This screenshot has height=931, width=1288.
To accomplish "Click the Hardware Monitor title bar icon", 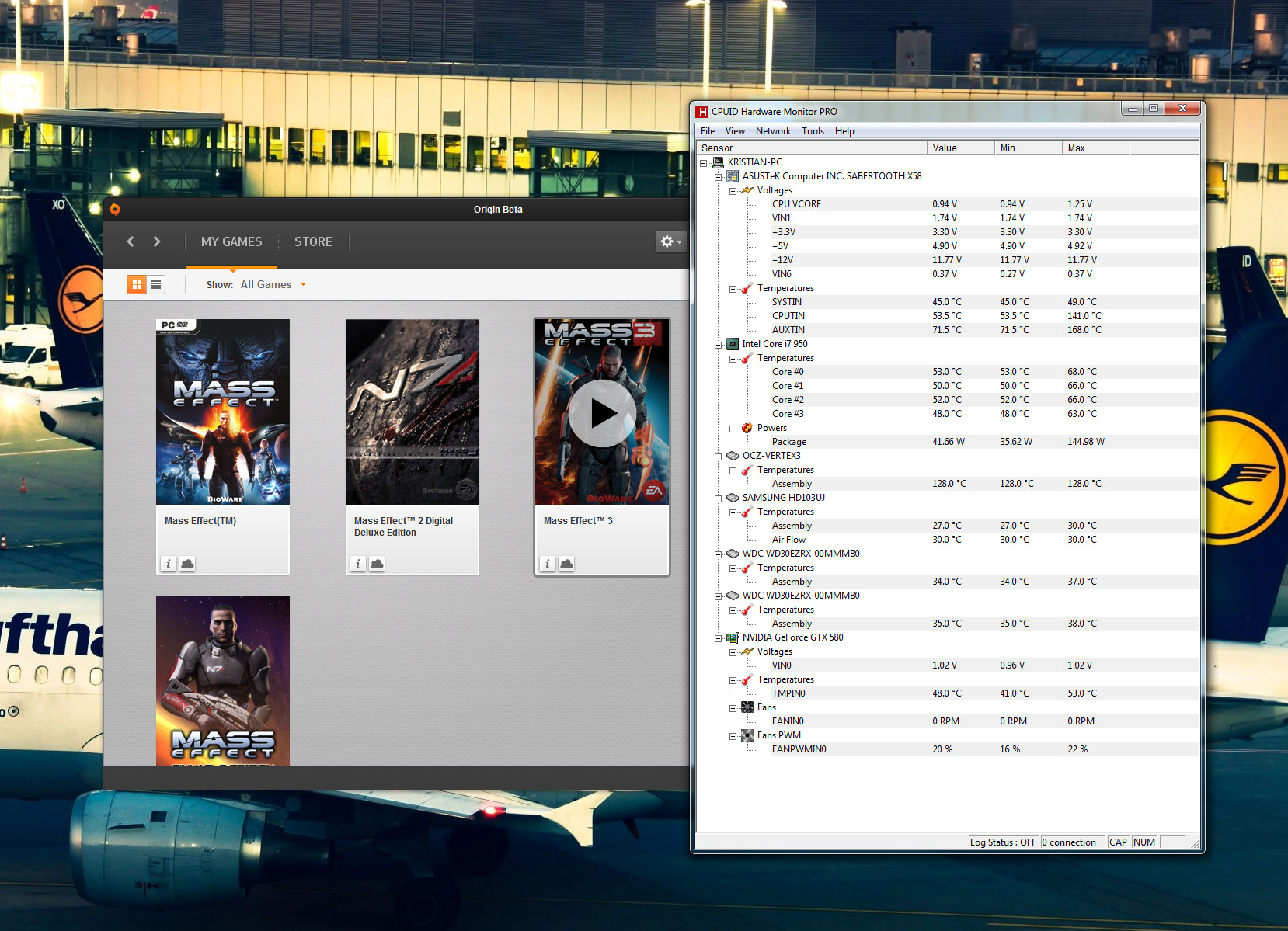I will (x=702, y=112).
